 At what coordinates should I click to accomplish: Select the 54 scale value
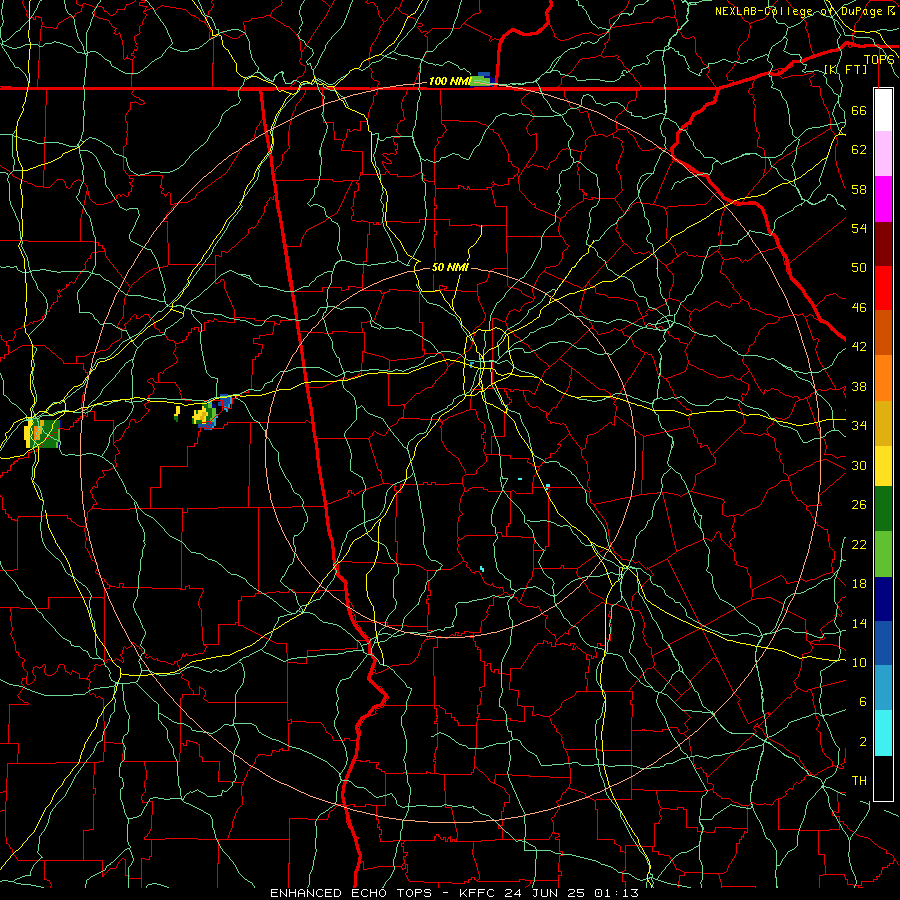(x=859, y=228)
